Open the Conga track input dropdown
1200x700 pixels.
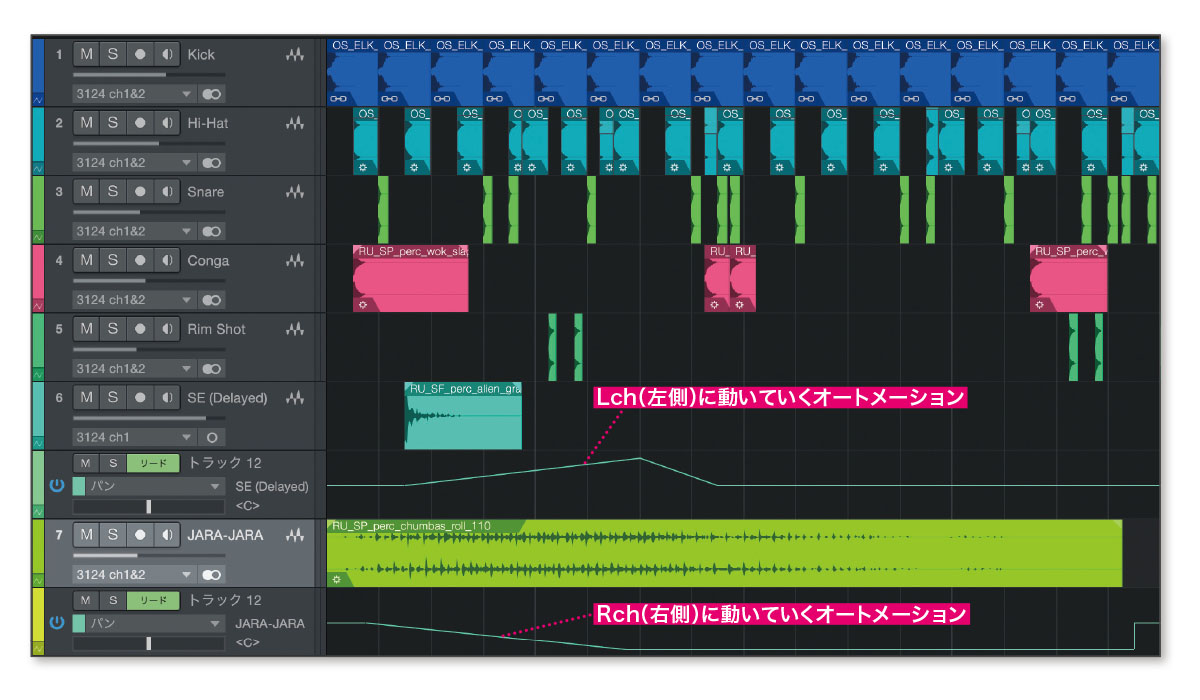(x=135, y=299)
